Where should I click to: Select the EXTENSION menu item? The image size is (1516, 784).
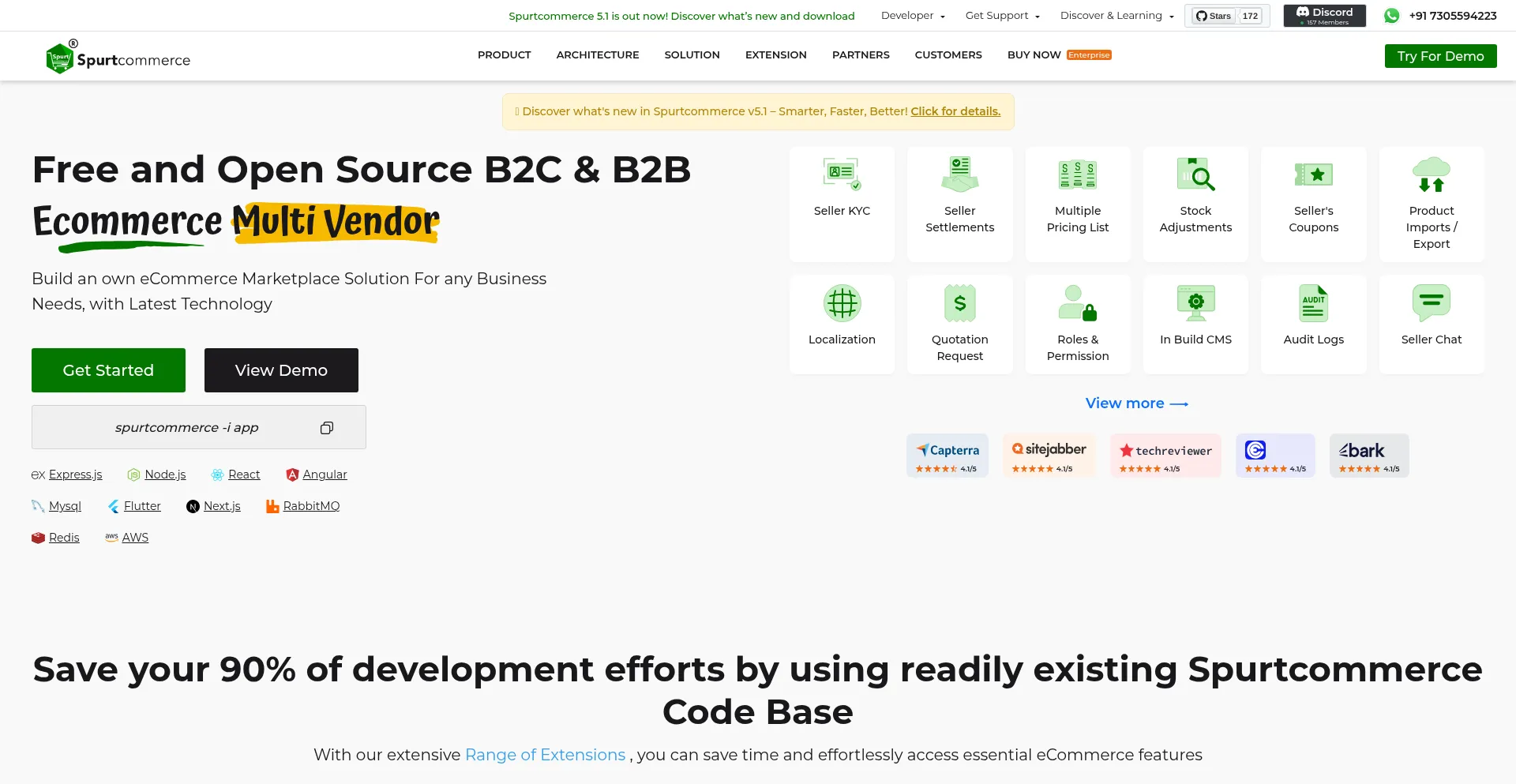point(775,55)
